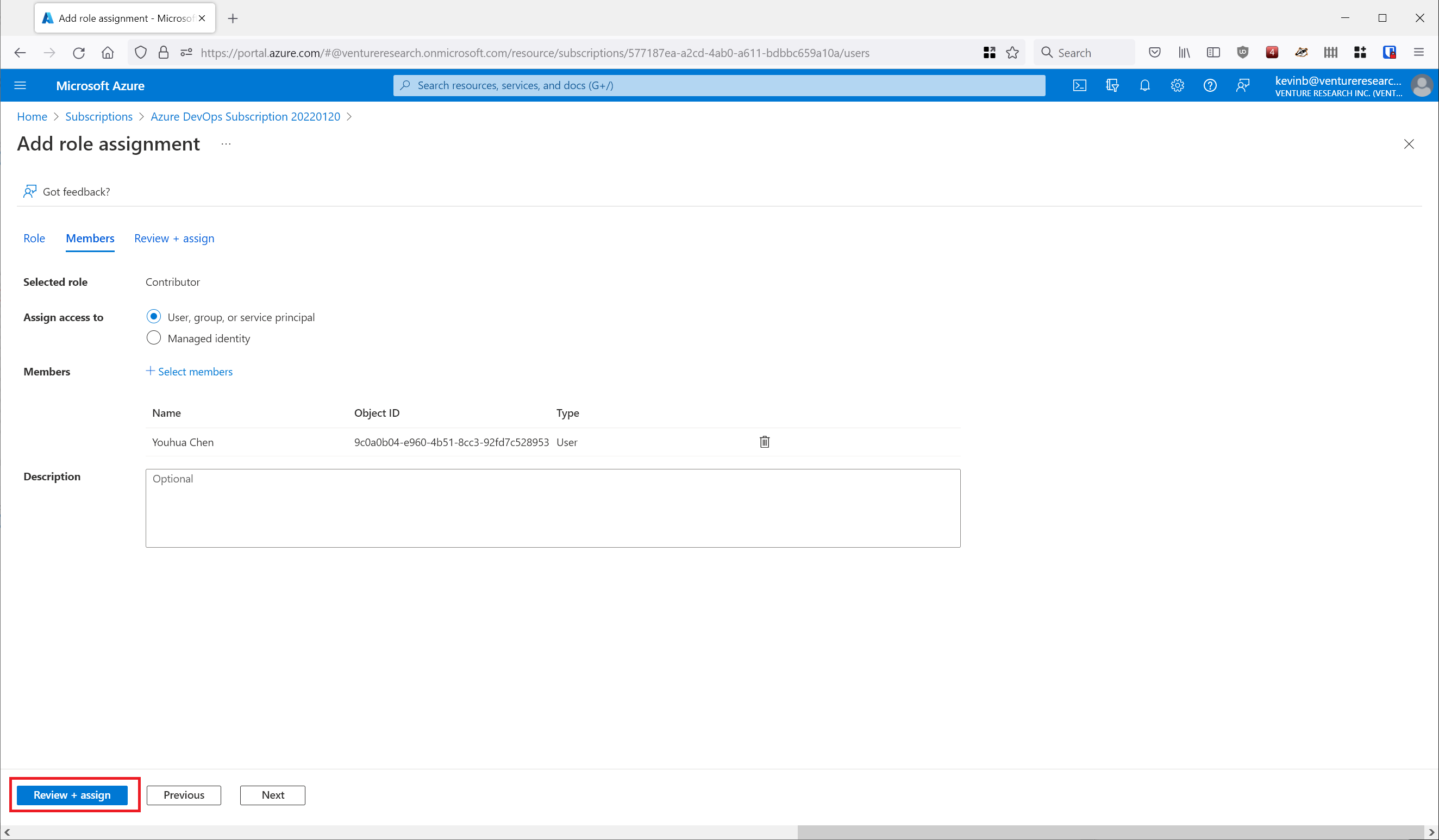Switch to the Review + assign tab

pyautogui.click(x=174, y=238)
